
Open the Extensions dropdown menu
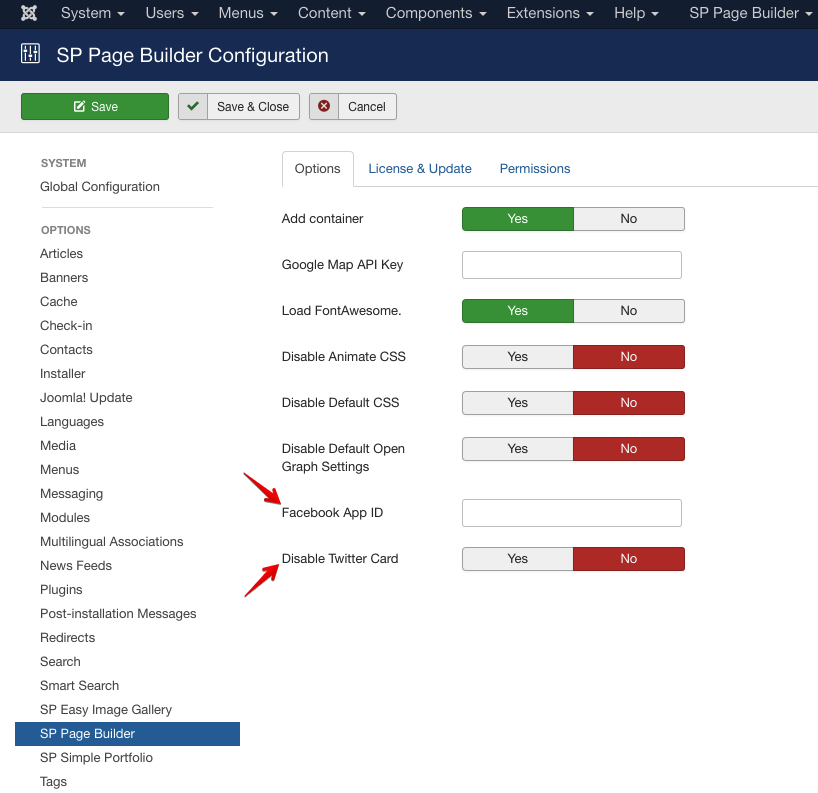point(550,13)
